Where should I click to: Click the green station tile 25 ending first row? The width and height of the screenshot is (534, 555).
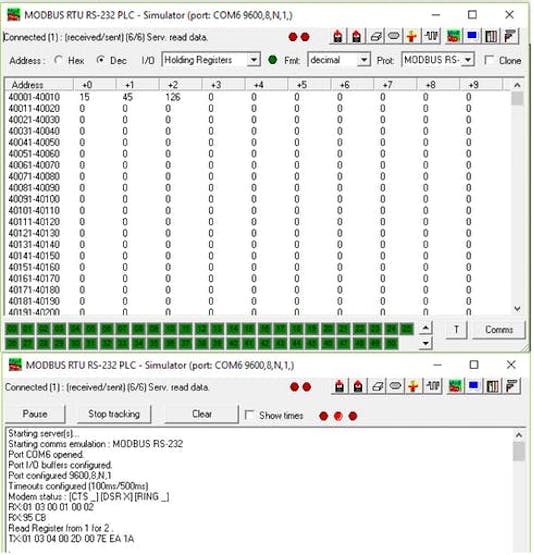coord(407,329)
